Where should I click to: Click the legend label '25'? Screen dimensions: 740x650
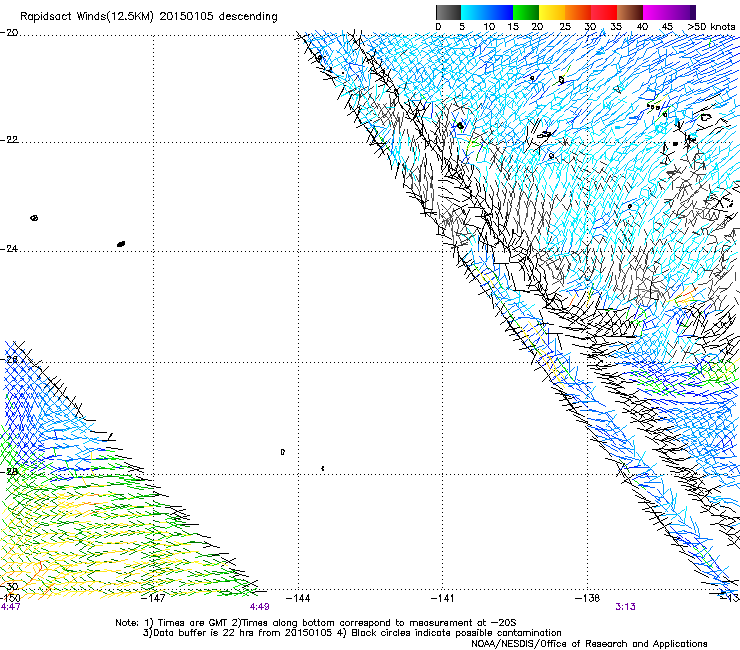coord(564,26)
